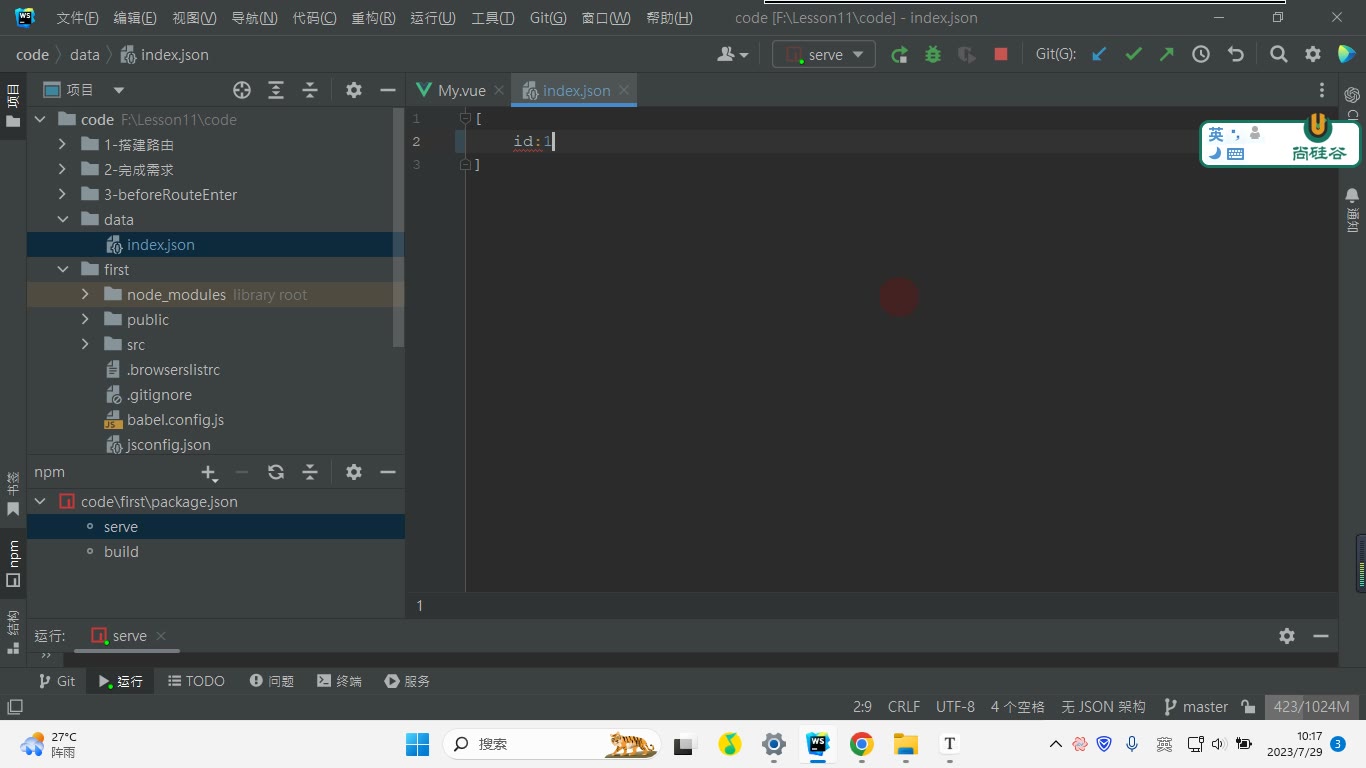Push commits with the green arrow icon
This screenshot has height=768, width=1366.
(1167, 55)
